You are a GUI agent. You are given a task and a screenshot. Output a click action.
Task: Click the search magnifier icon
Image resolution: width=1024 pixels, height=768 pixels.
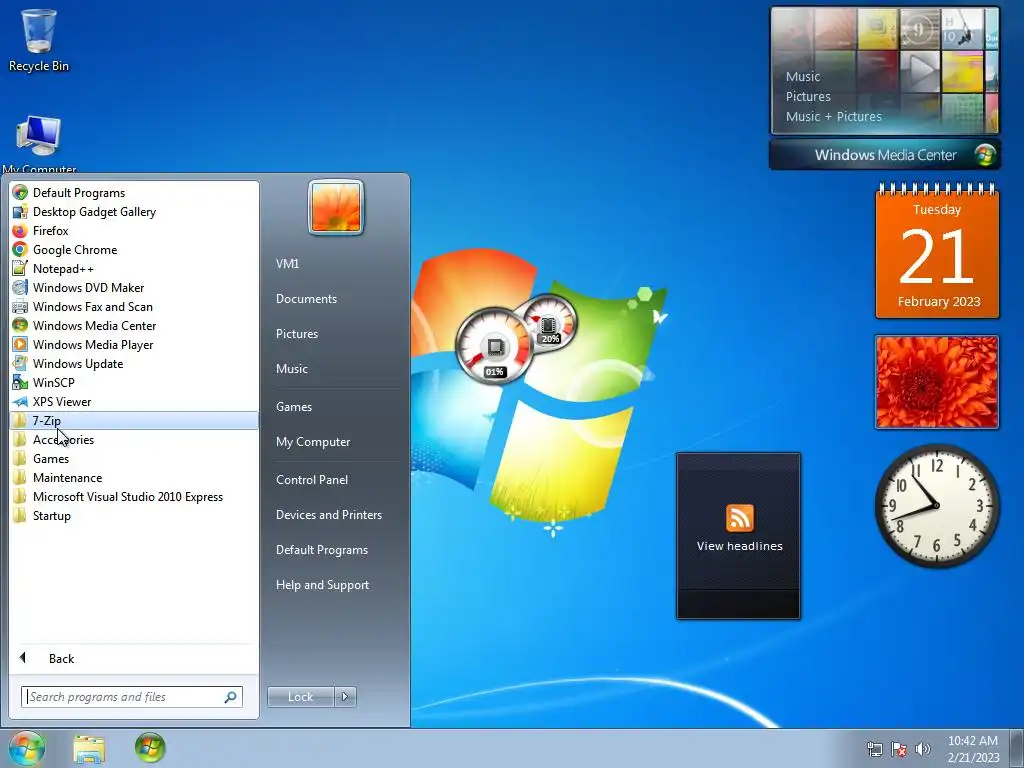(x=231, y=697)
